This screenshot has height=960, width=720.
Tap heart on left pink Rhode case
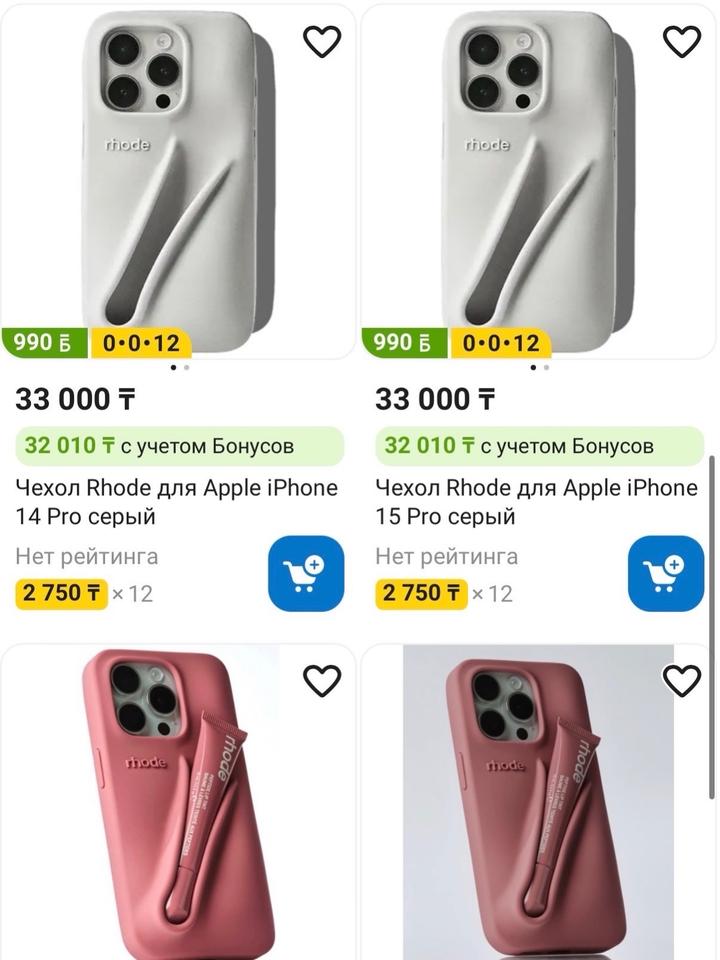(x=322, y=680)
